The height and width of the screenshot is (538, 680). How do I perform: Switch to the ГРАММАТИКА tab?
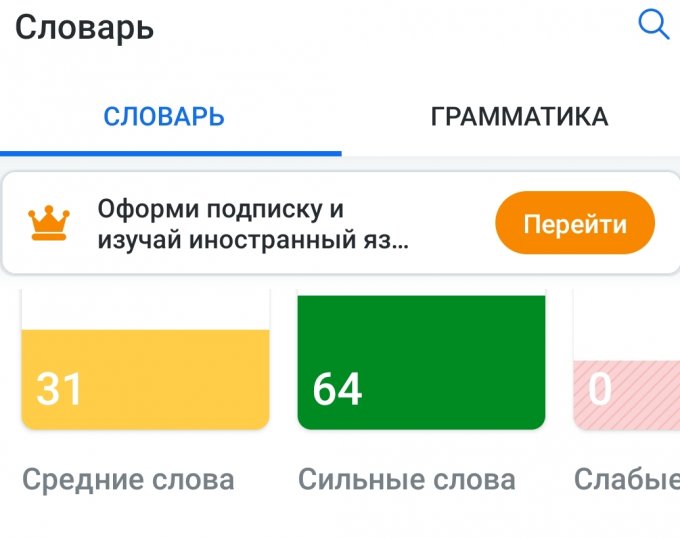point(519,116)
